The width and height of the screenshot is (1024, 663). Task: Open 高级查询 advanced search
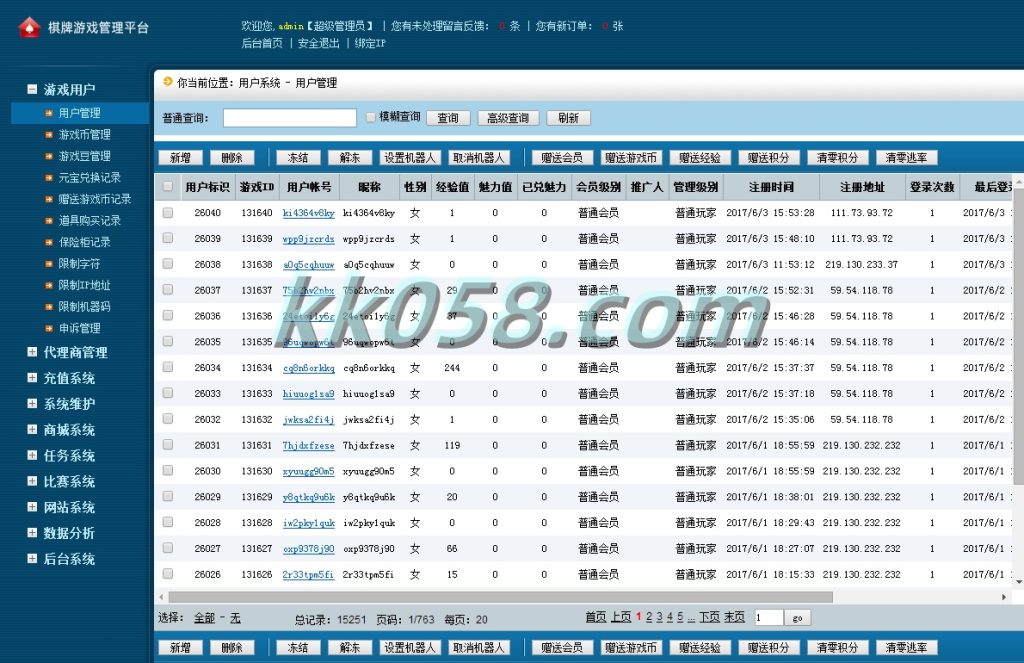click(508, 118)
